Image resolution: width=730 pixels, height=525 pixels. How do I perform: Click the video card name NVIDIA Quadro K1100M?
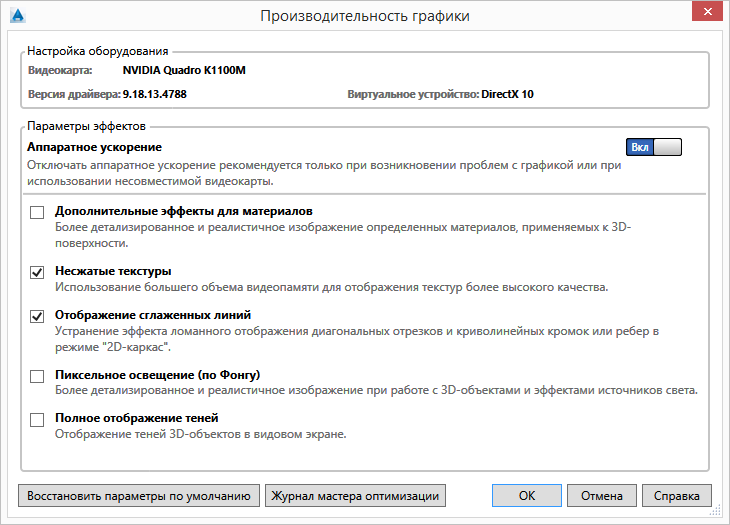184,70
